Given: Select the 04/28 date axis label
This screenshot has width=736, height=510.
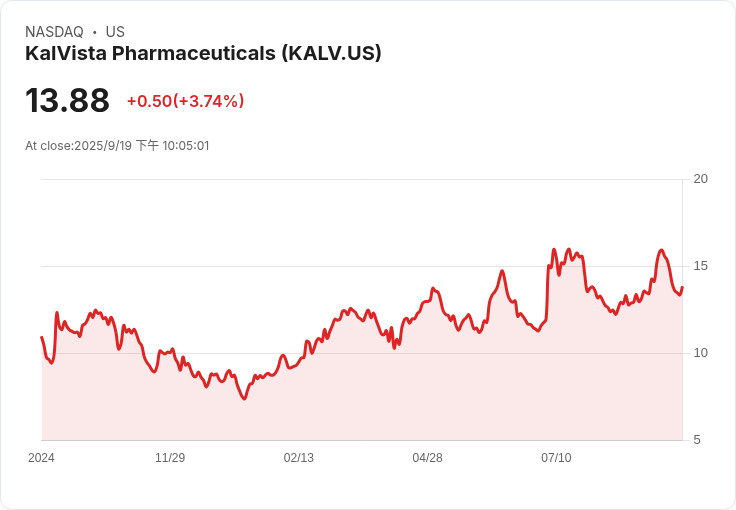Looking at the screenshot, I should click(x=427, y=458).
